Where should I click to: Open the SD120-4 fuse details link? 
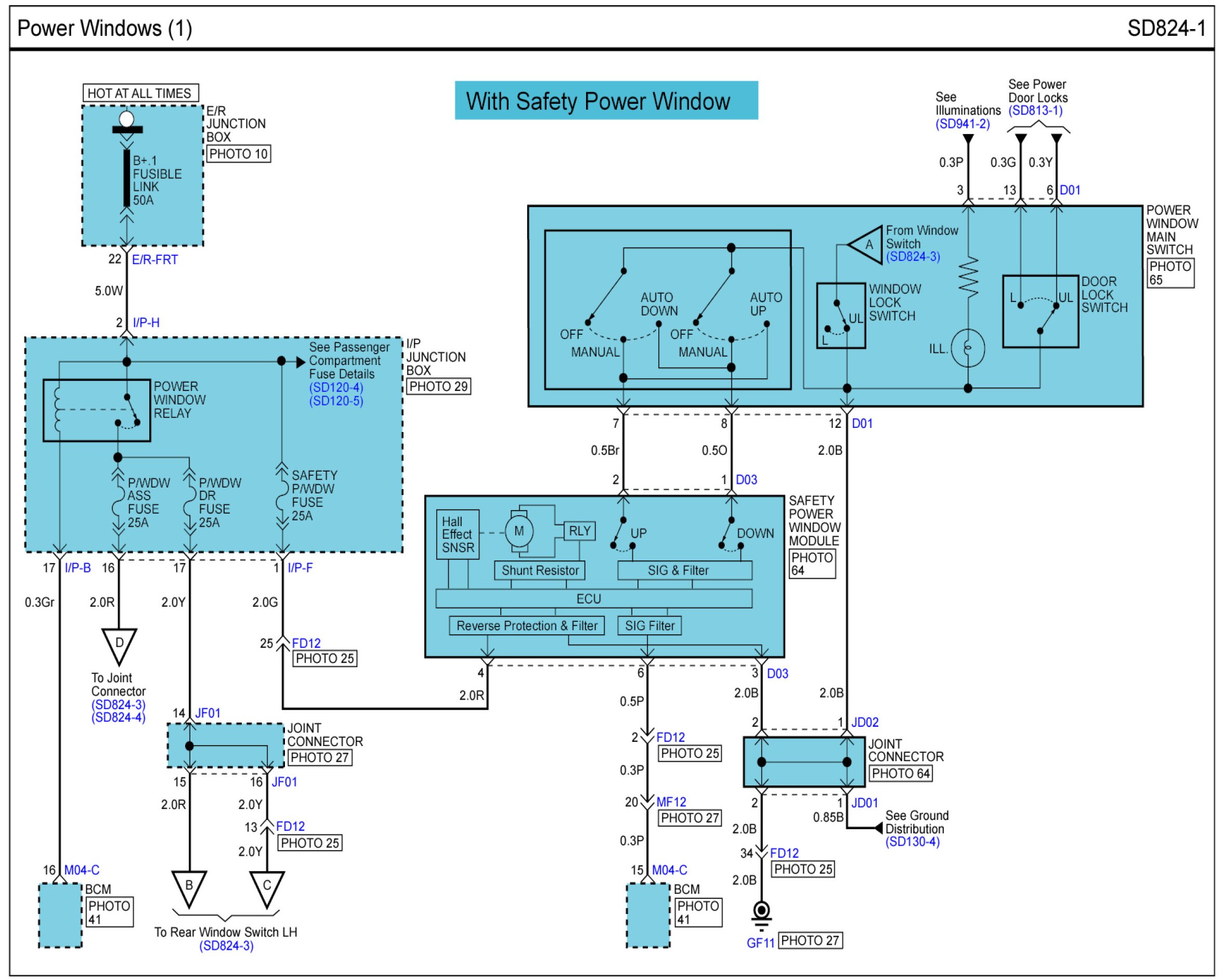click(x=336, y=388)
